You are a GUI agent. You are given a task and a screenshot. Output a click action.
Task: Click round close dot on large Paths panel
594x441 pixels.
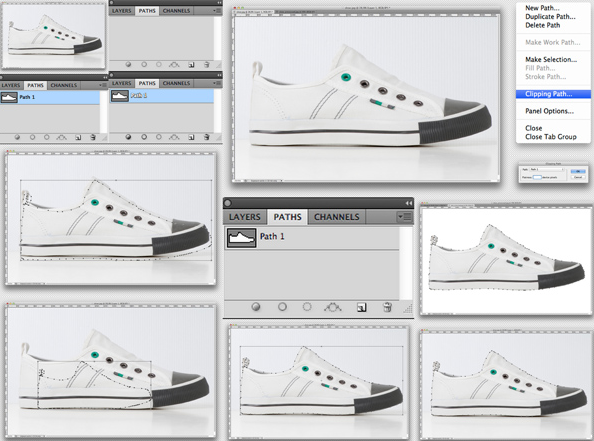click(227, 203)
